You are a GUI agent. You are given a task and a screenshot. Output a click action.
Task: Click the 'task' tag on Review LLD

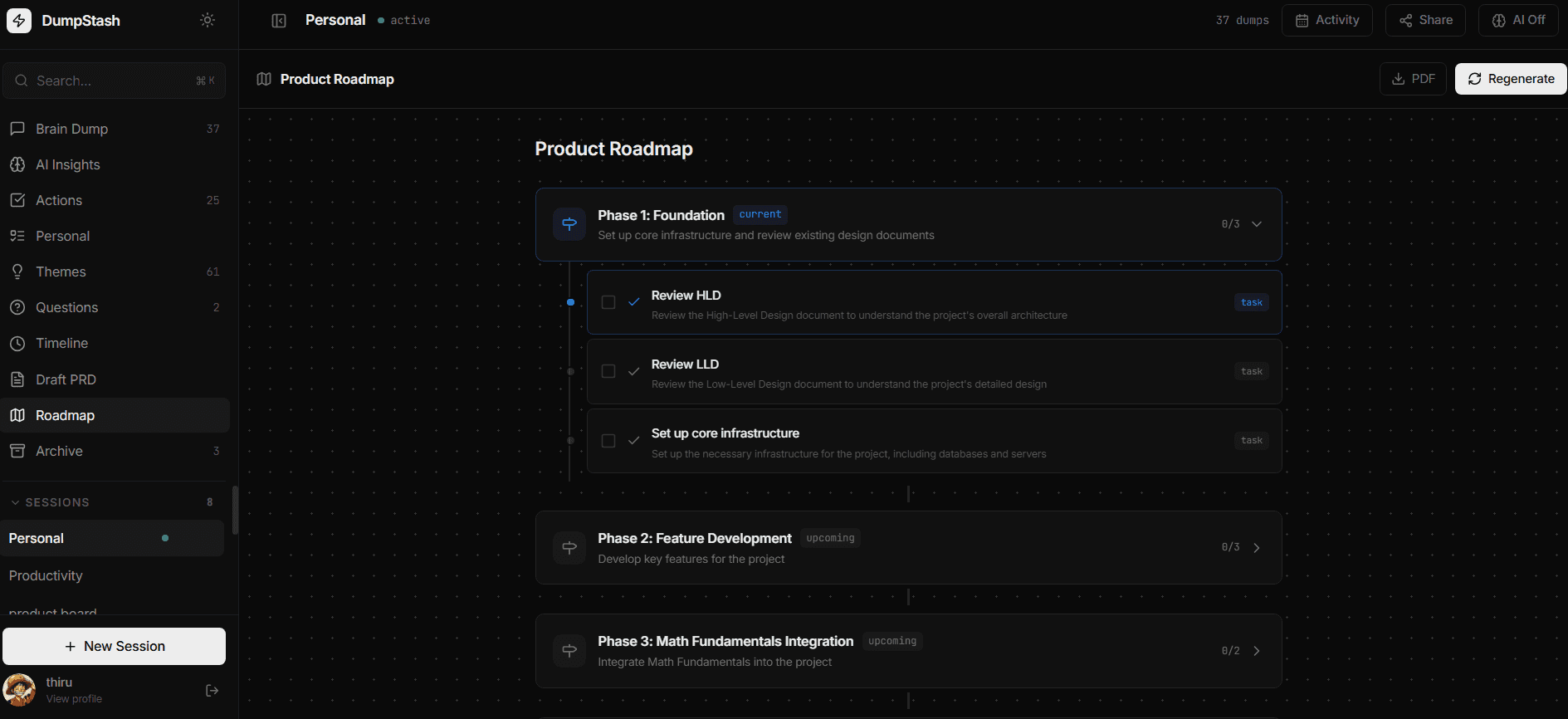click(1252, 371)
